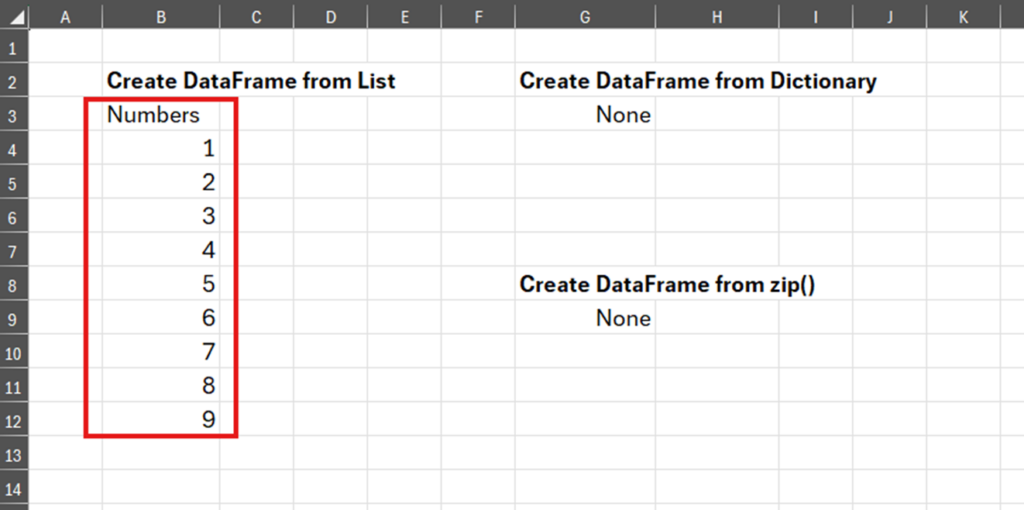Select row 12 header
1024x510 pixels.
[x=14, y=422]
